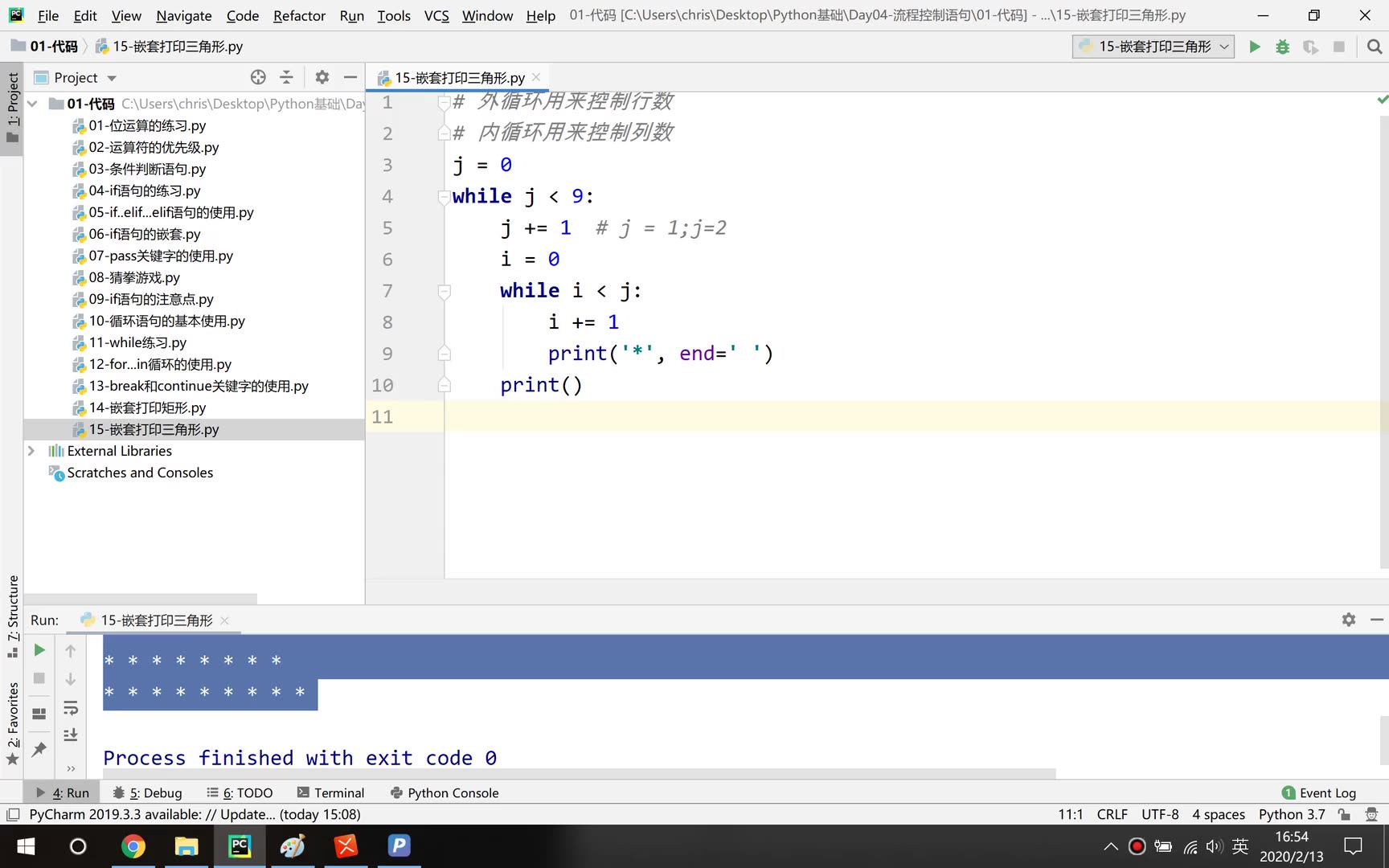The image size is (1389, 868).
Task: Click the Run panel layout icon
Action: click(x=39, y=714)
